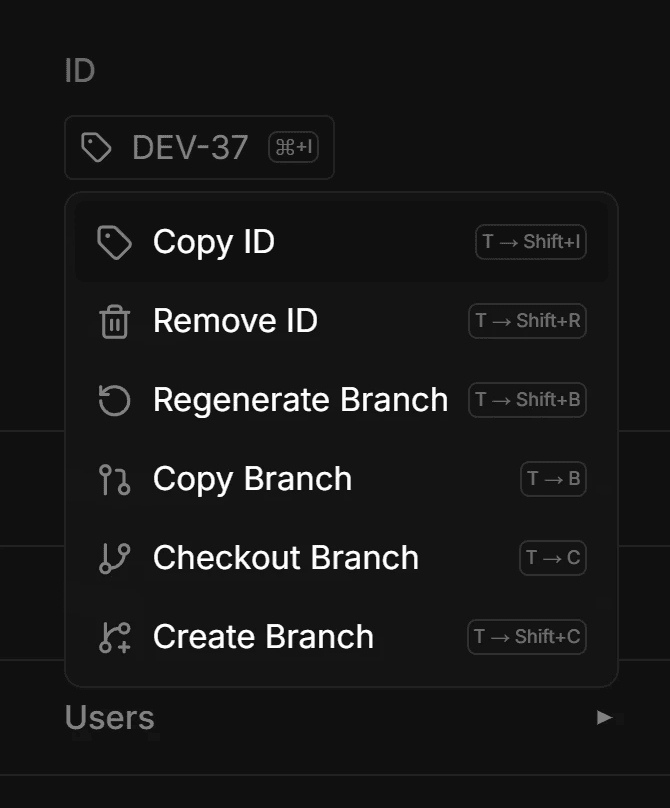Image resolution: width=670 pixels, height=808 pixels.
Task: Click the T → B badge beside Copy Branch
Action: [552, 479]
